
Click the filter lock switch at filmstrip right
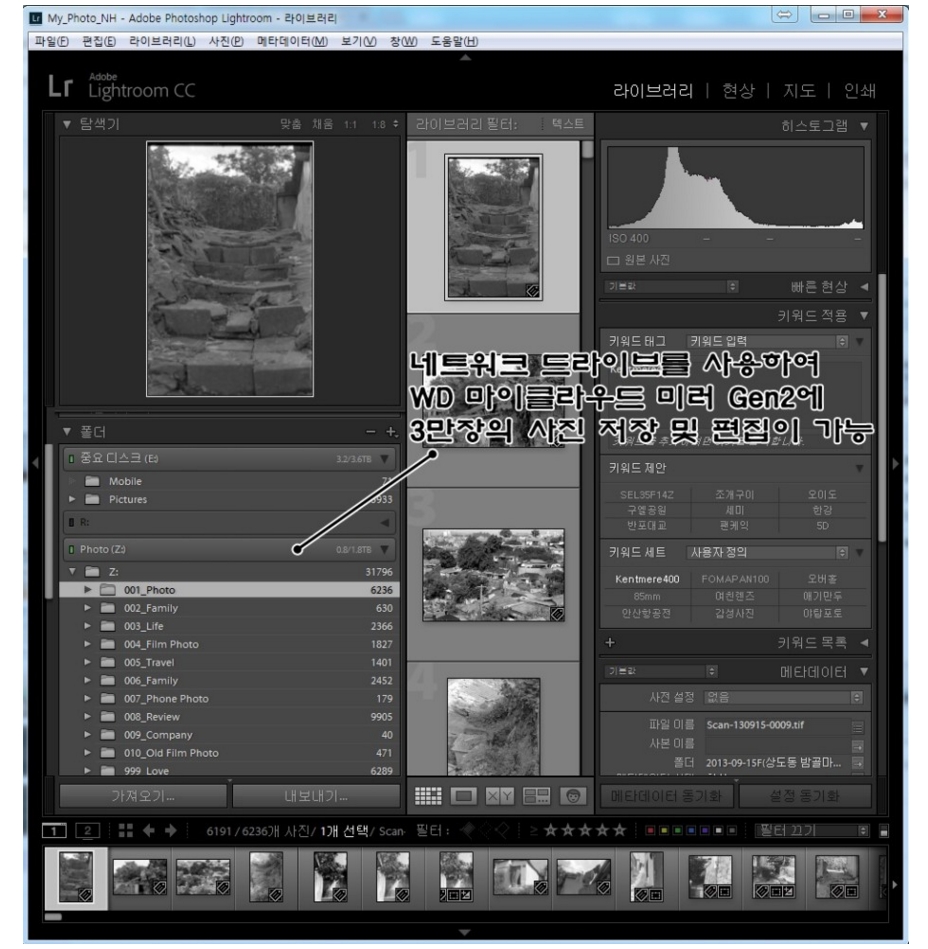883,831
